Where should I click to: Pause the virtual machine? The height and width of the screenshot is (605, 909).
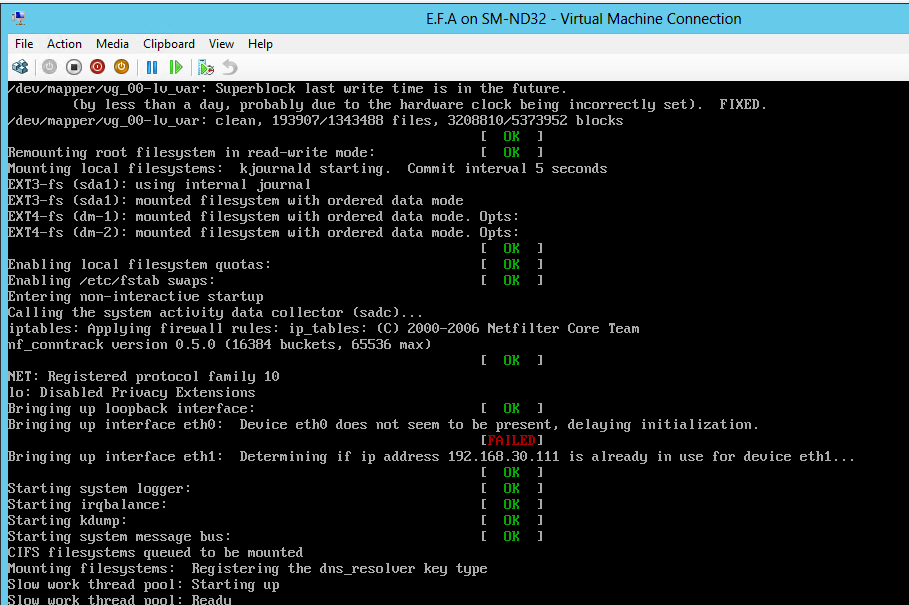152,67
